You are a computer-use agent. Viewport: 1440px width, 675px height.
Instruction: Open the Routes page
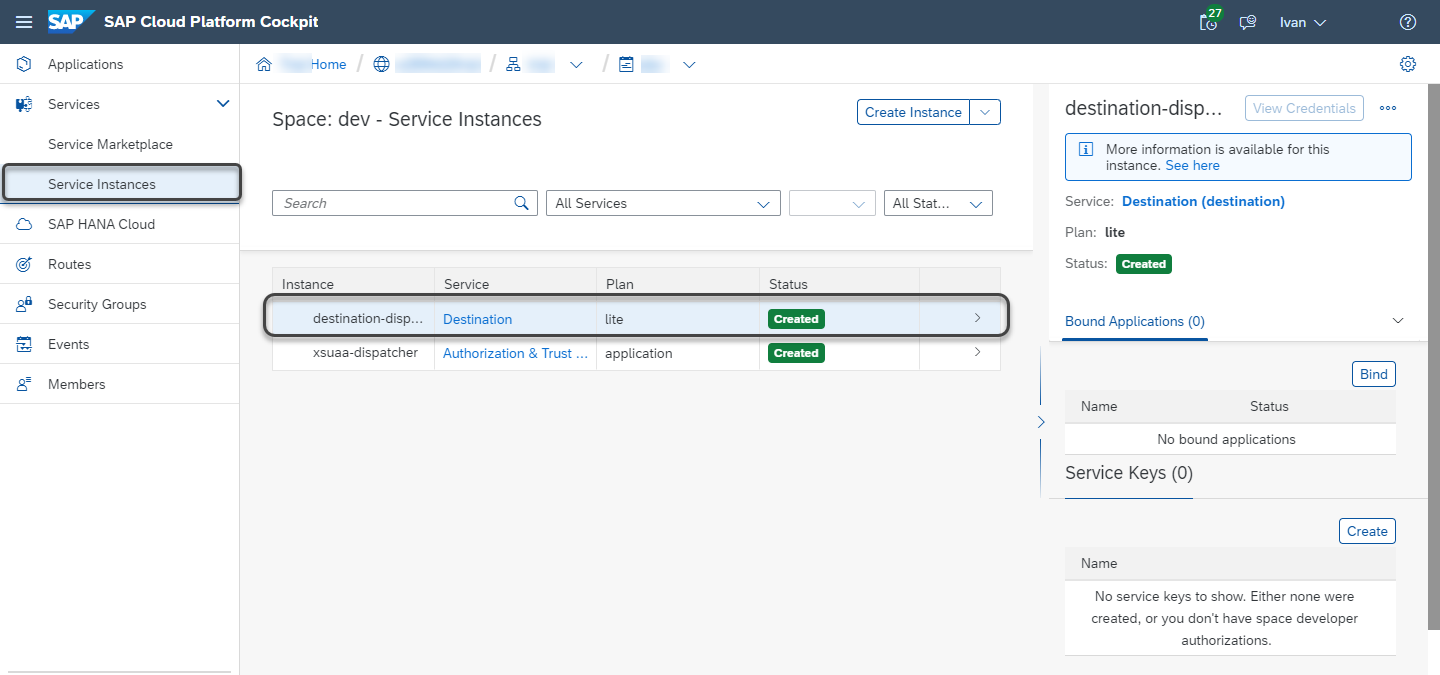coord(69,264)
